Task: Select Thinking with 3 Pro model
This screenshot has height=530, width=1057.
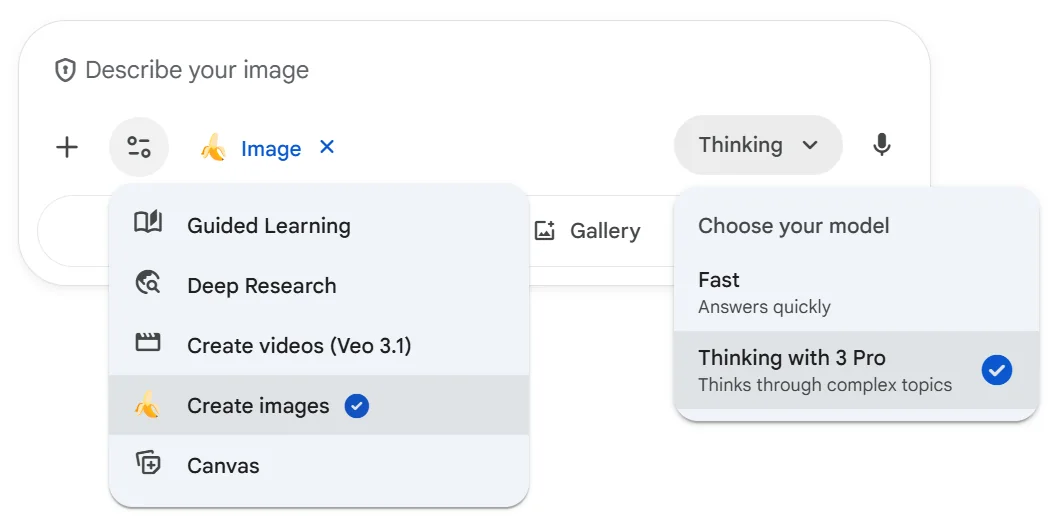Action: (x=856, y=370)
